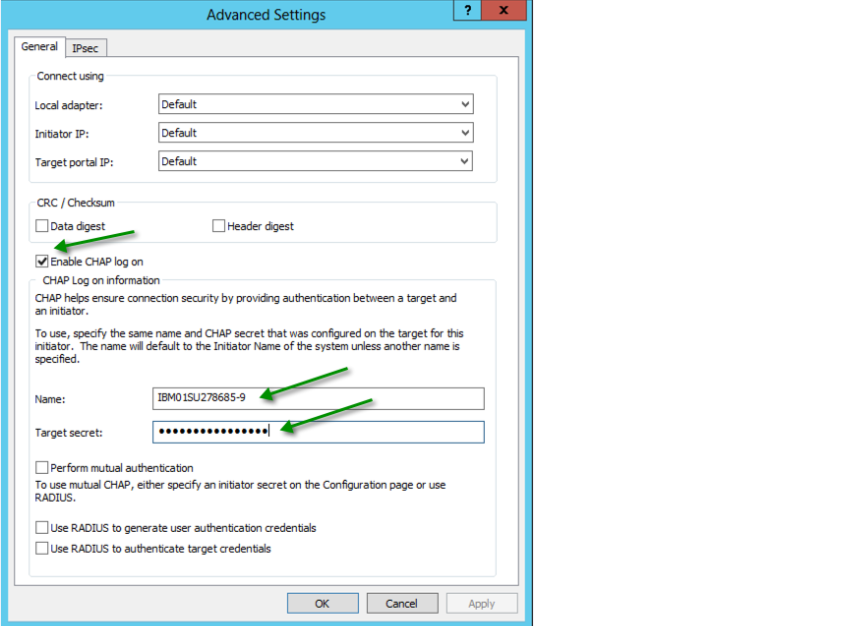
Task: Click the question mark help button
Action: (x=468, y=11)
